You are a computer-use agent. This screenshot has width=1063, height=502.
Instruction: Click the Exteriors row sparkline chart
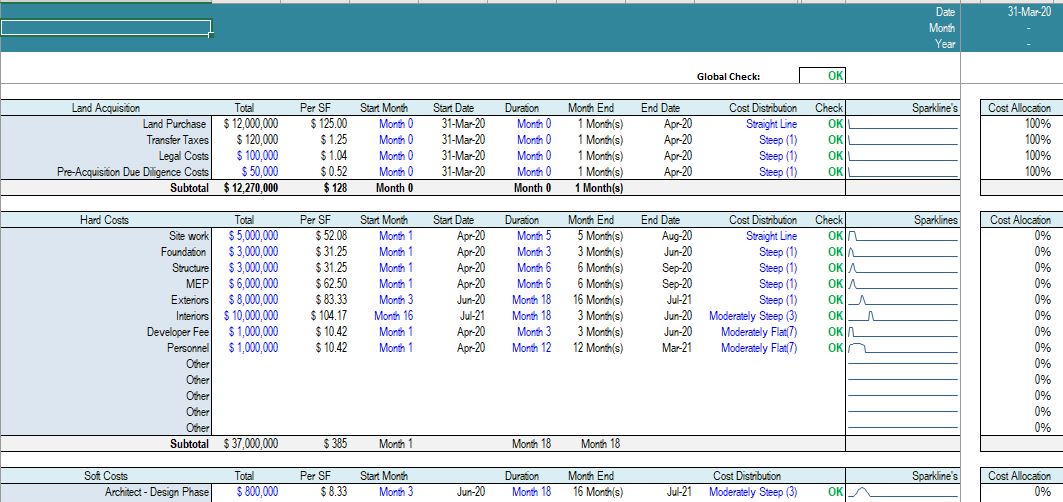point(902,300)
